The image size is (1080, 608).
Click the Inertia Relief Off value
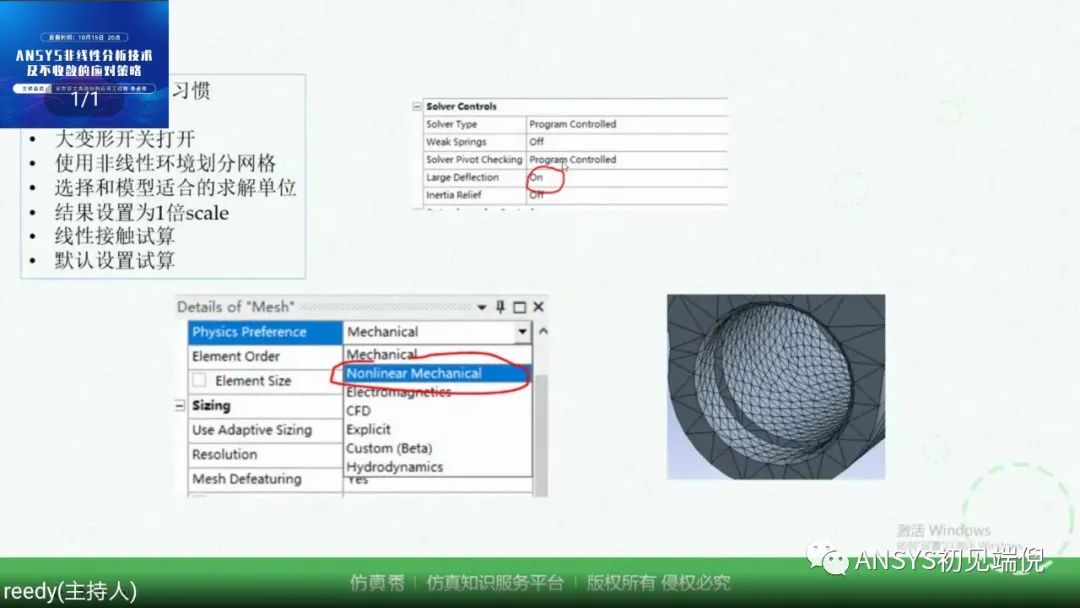point(537,195)
